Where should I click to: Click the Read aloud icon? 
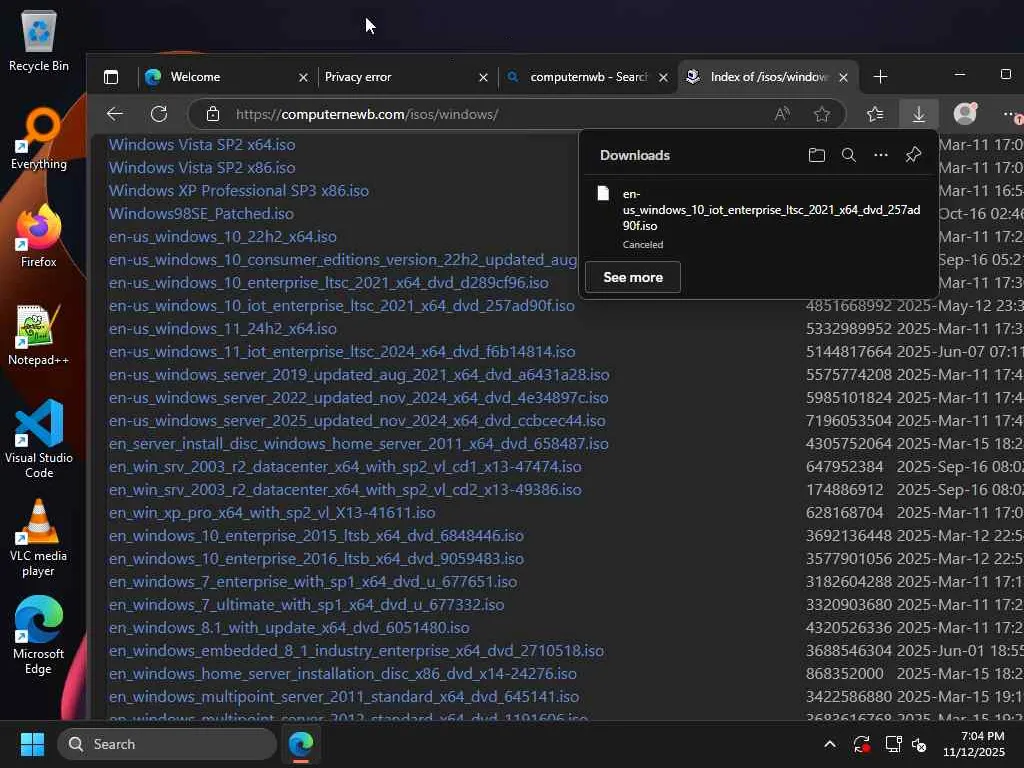[x=782, y=114]
